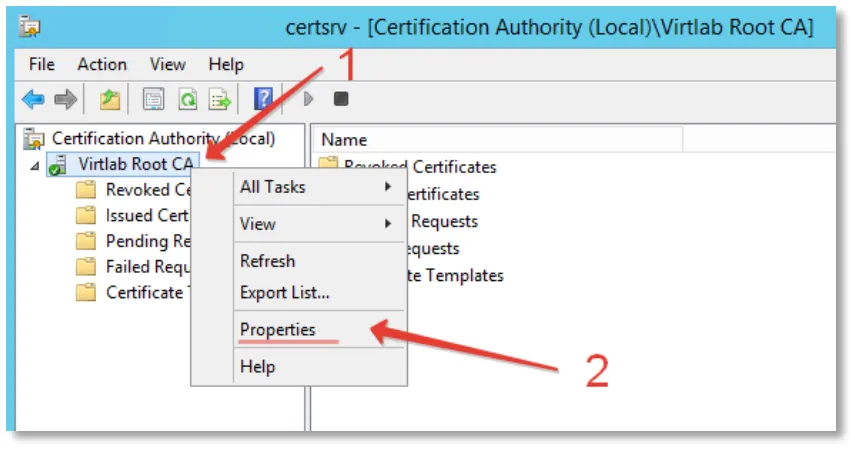Click the Certificate Templates folder icon in tree
855x450 pixels.
(86, 292)
